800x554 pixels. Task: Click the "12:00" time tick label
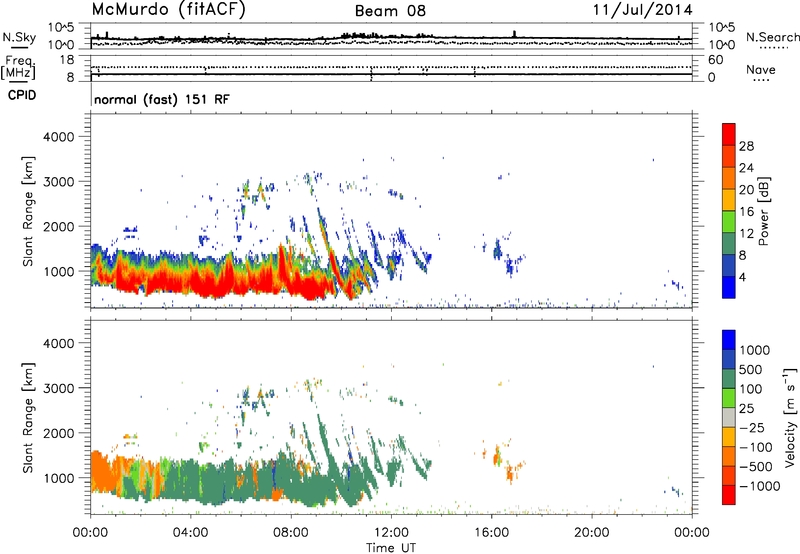click(391, 533)
